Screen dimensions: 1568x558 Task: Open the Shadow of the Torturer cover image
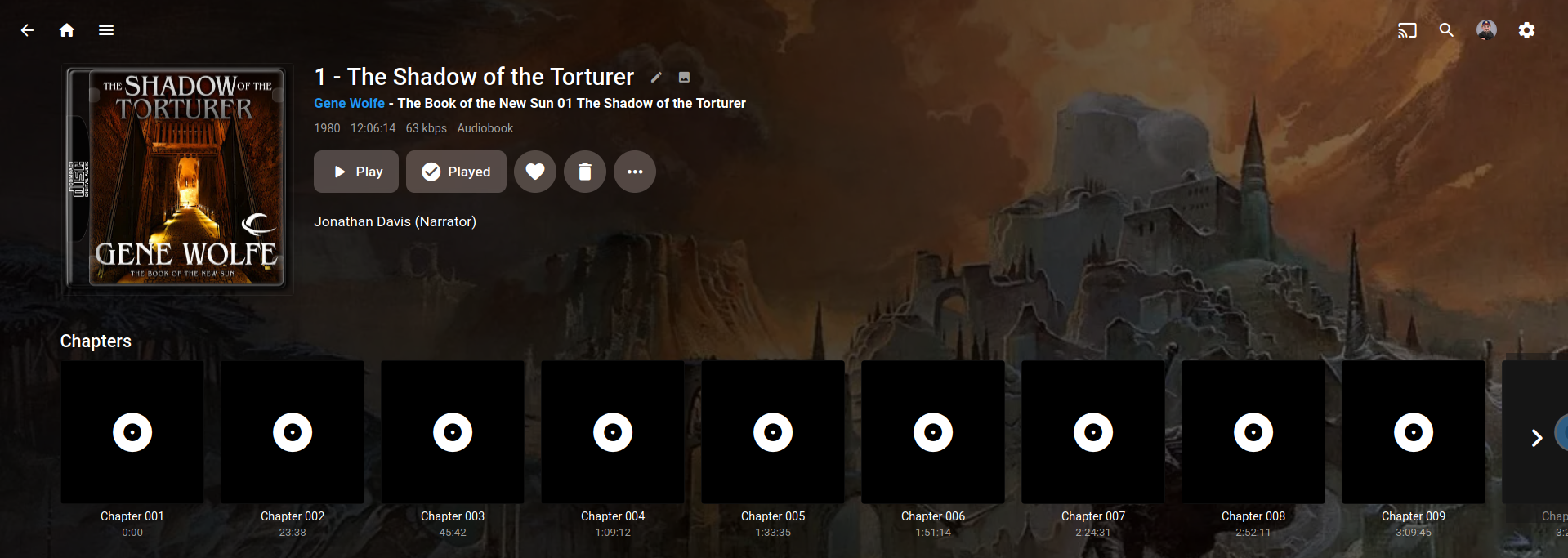coord(176,179)
